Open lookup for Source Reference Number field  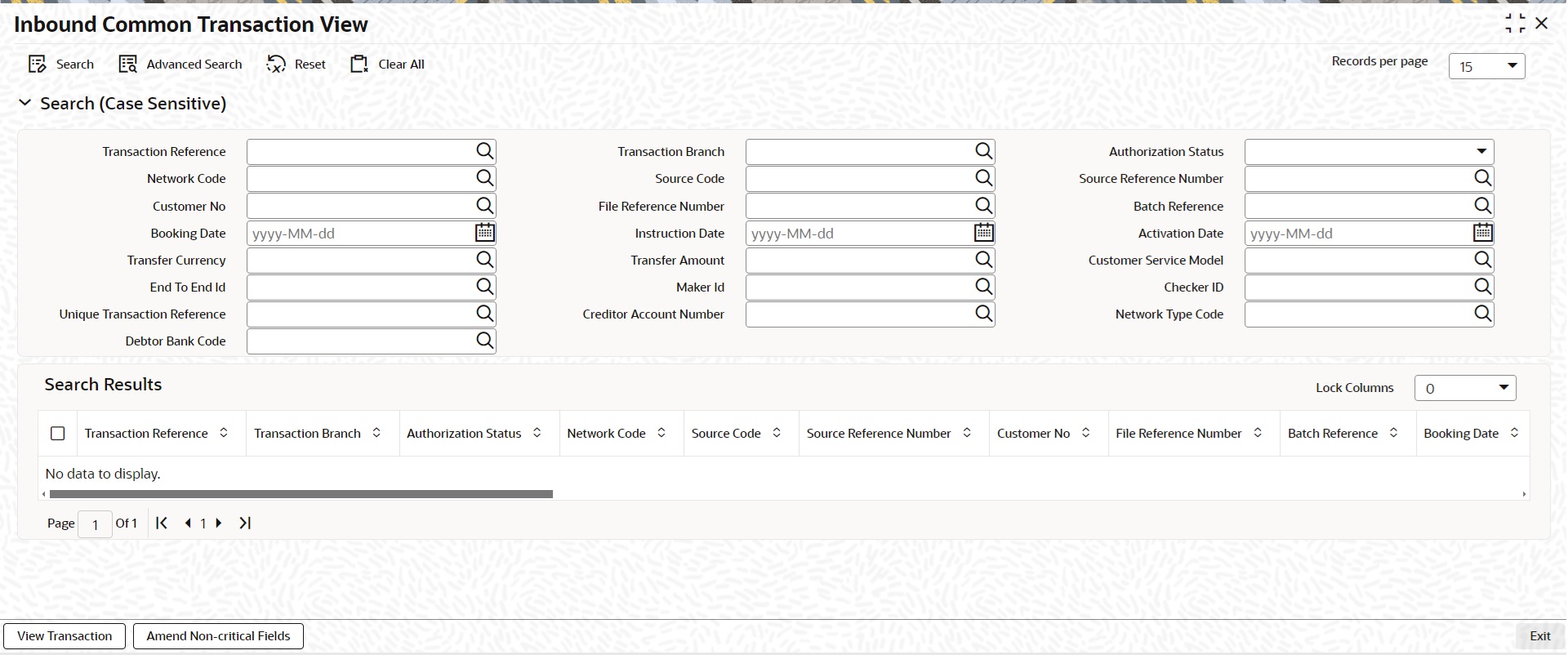click(x=1483, y=178)
